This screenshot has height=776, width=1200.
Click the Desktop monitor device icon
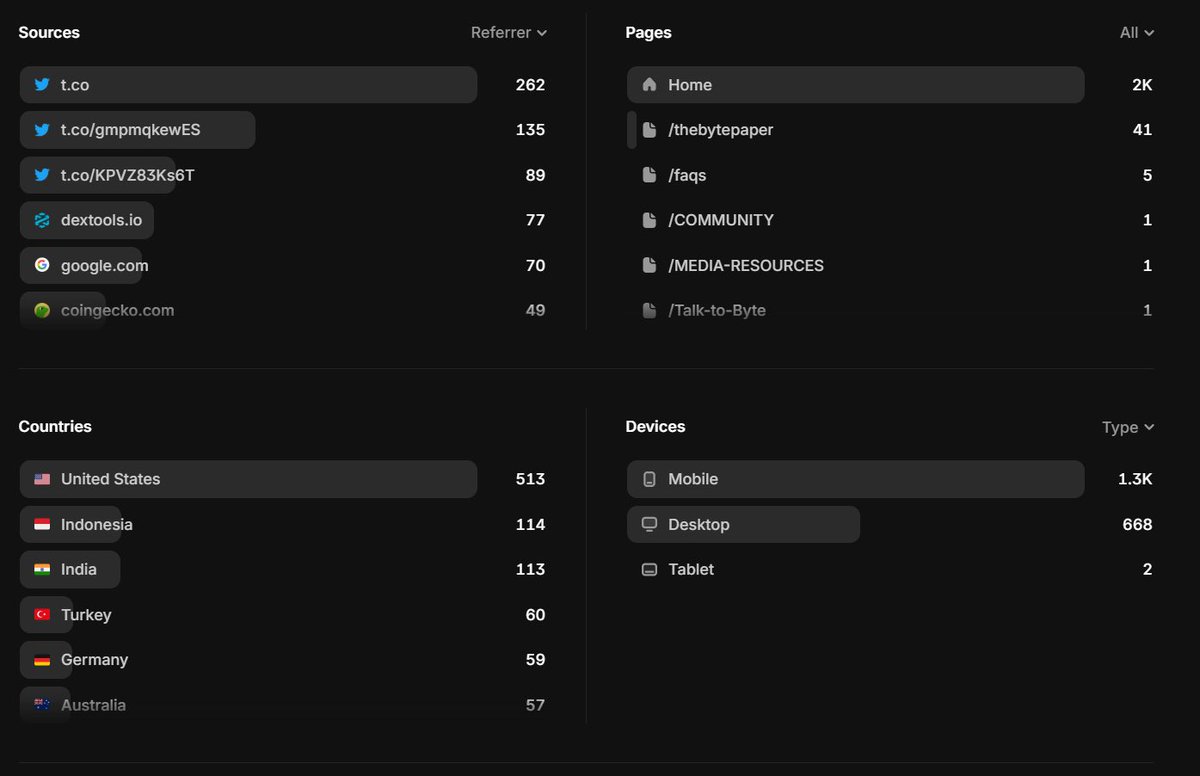(649, 524)
